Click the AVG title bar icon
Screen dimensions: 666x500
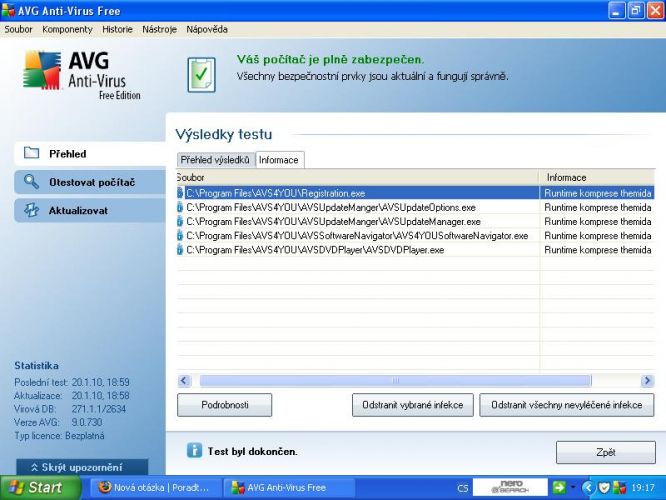(x=8, y=10)
